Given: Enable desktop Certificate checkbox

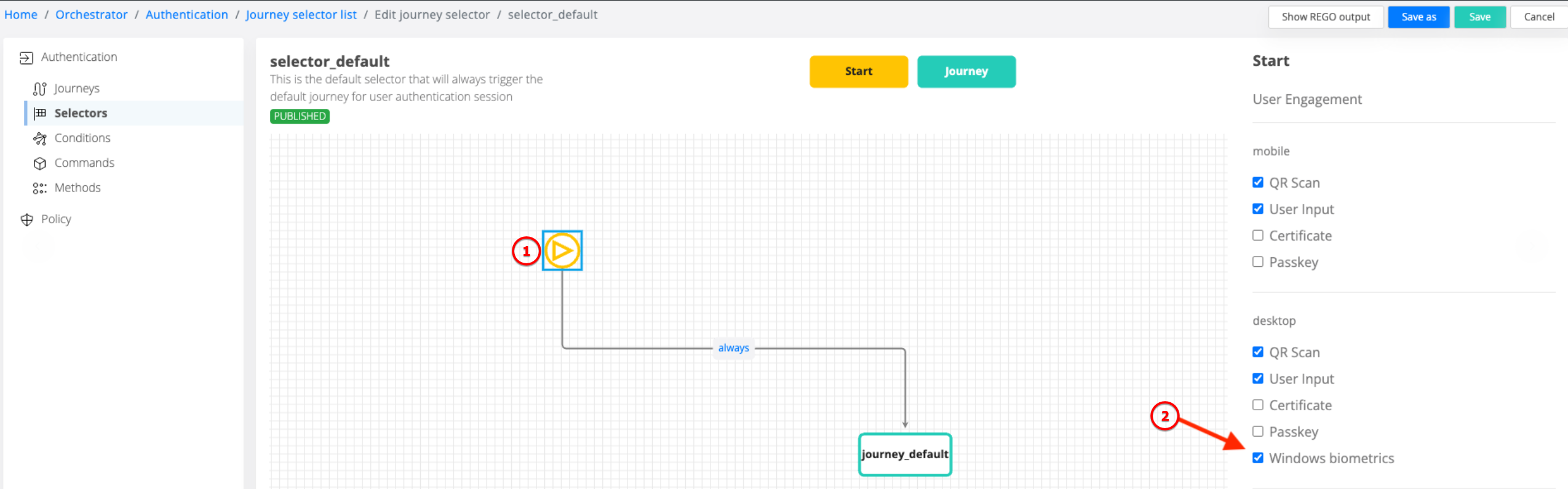Looking at the screenshot, I should [1258, 405].
